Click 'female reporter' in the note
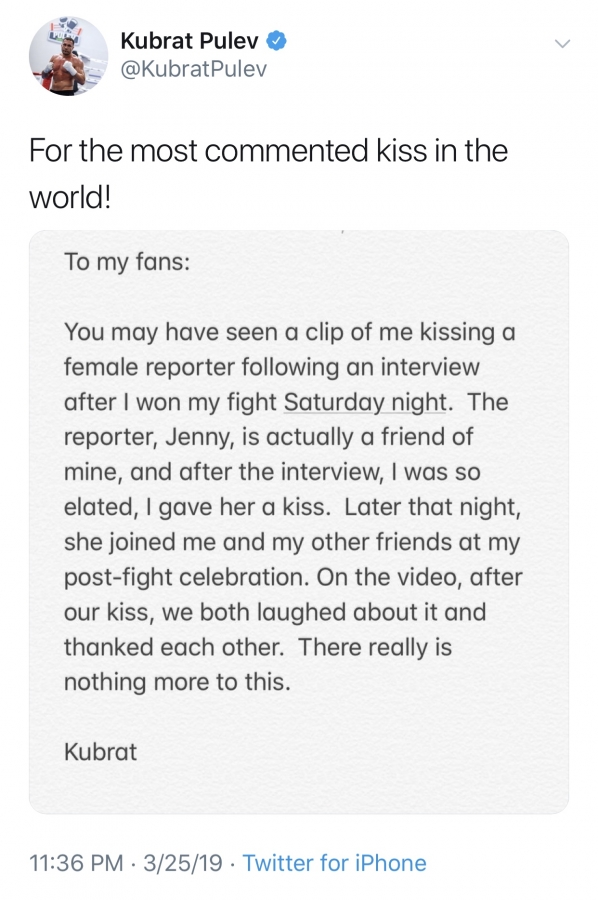 coord(149,367)
